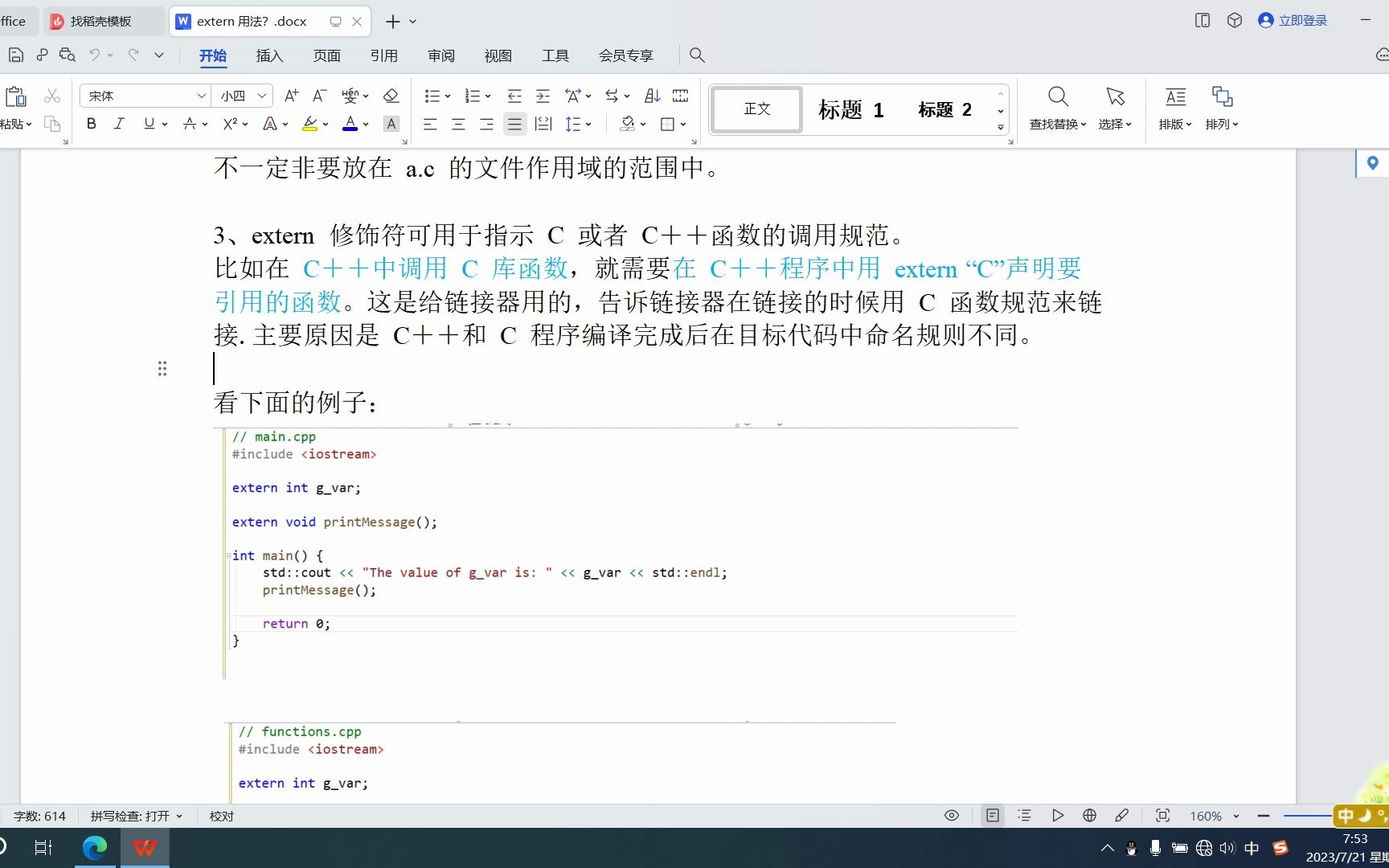Open the 页面 ribbon tab

[x=327, y=55]
